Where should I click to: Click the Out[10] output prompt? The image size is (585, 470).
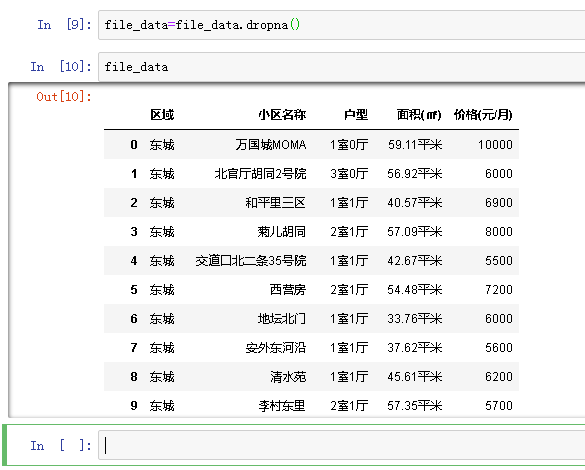64,97
